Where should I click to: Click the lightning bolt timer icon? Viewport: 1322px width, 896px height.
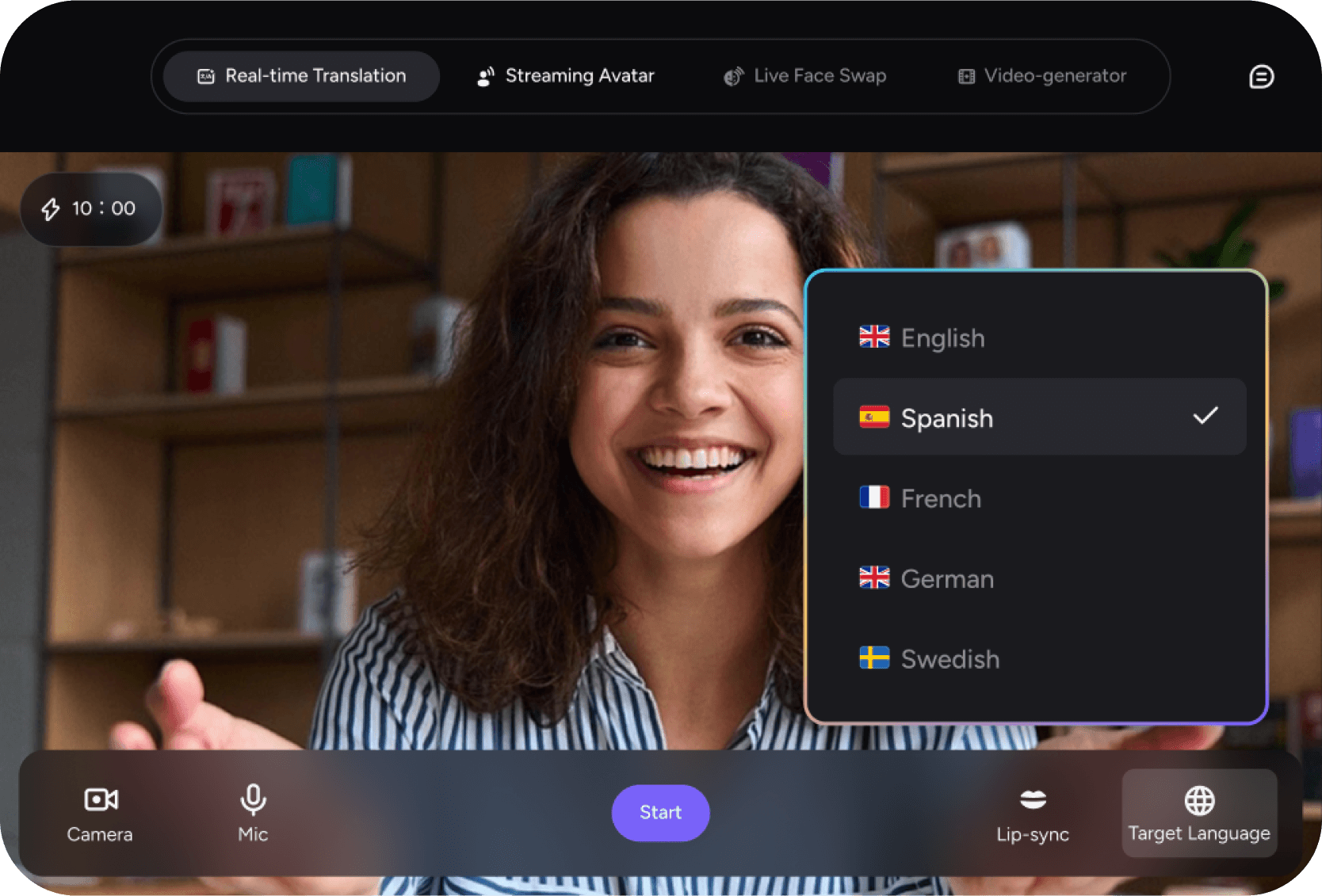(x=51, y=209)
